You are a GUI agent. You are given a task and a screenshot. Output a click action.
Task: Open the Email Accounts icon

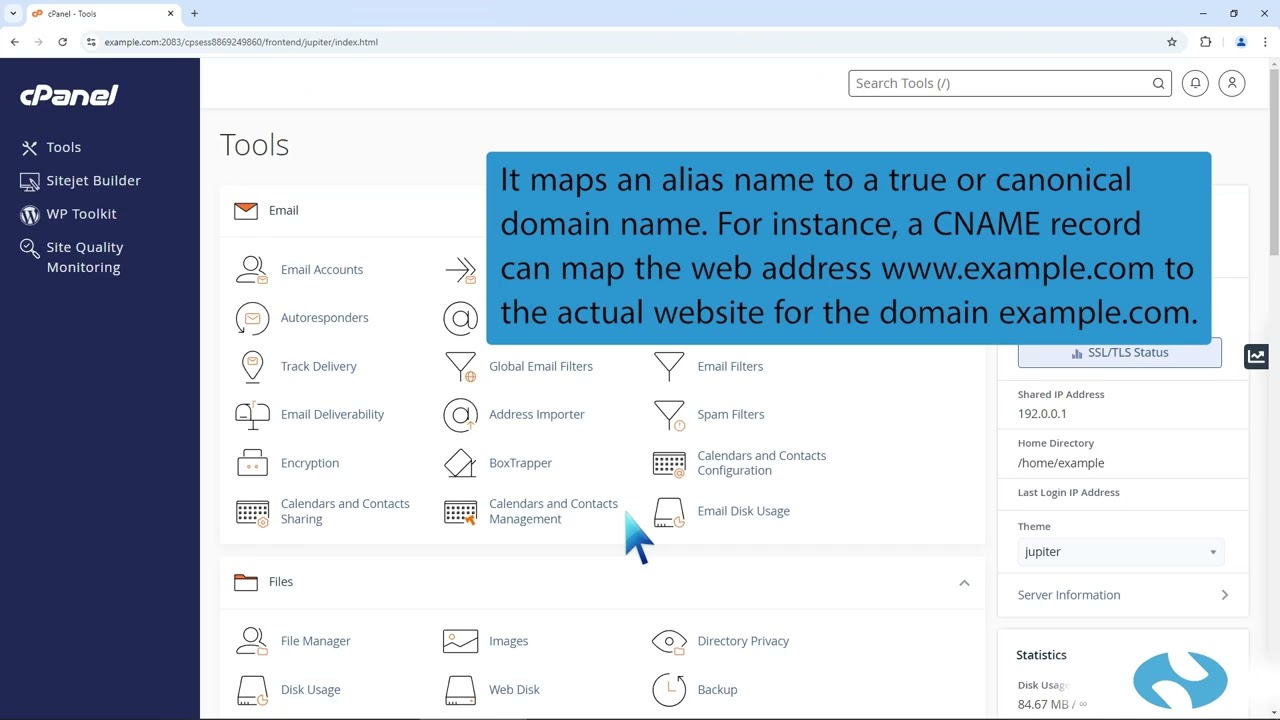pos(252,270)
